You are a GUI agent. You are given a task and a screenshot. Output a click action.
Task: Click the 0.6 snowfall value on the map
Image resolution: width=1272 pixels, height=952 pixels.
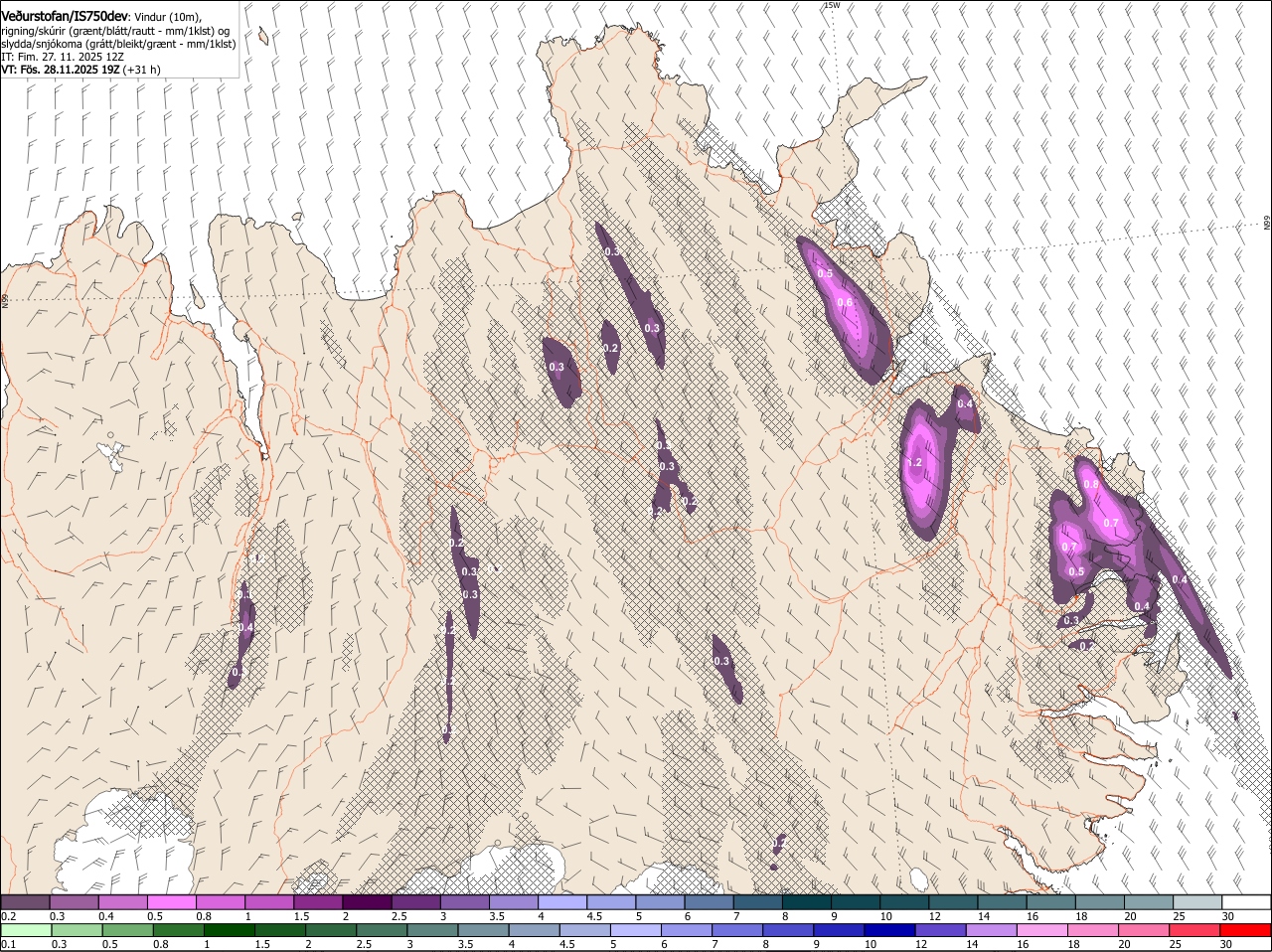tap(845, 302)
